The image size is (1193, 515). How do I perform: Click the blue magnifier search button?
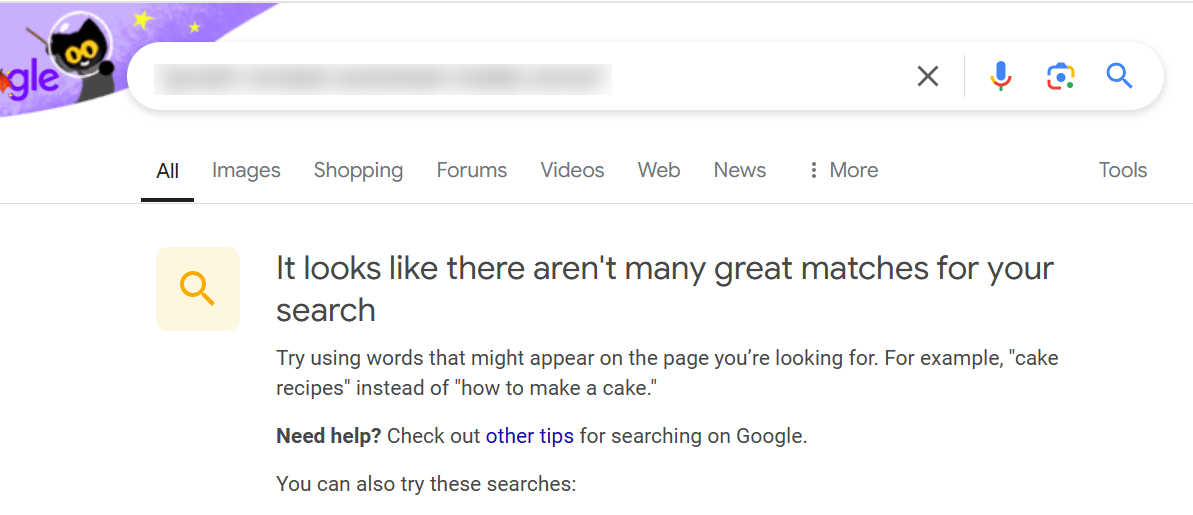click(1119, 76)
